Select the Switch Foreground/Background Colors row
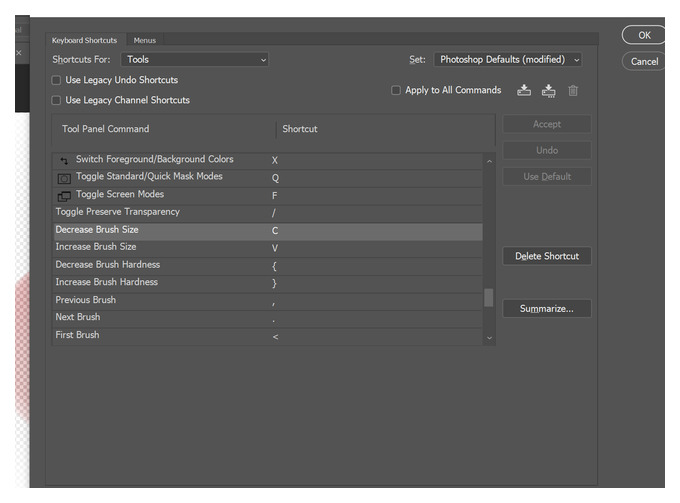 268,160
